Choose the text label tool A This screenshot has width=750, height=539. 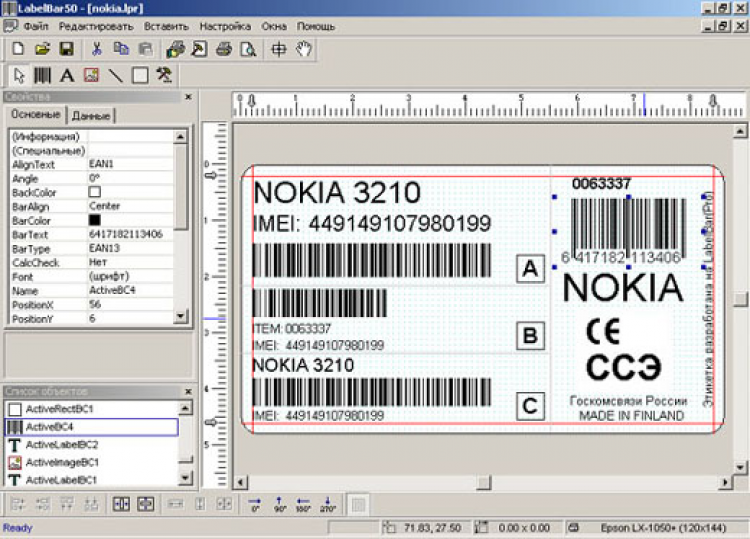[x=67, y=76]
